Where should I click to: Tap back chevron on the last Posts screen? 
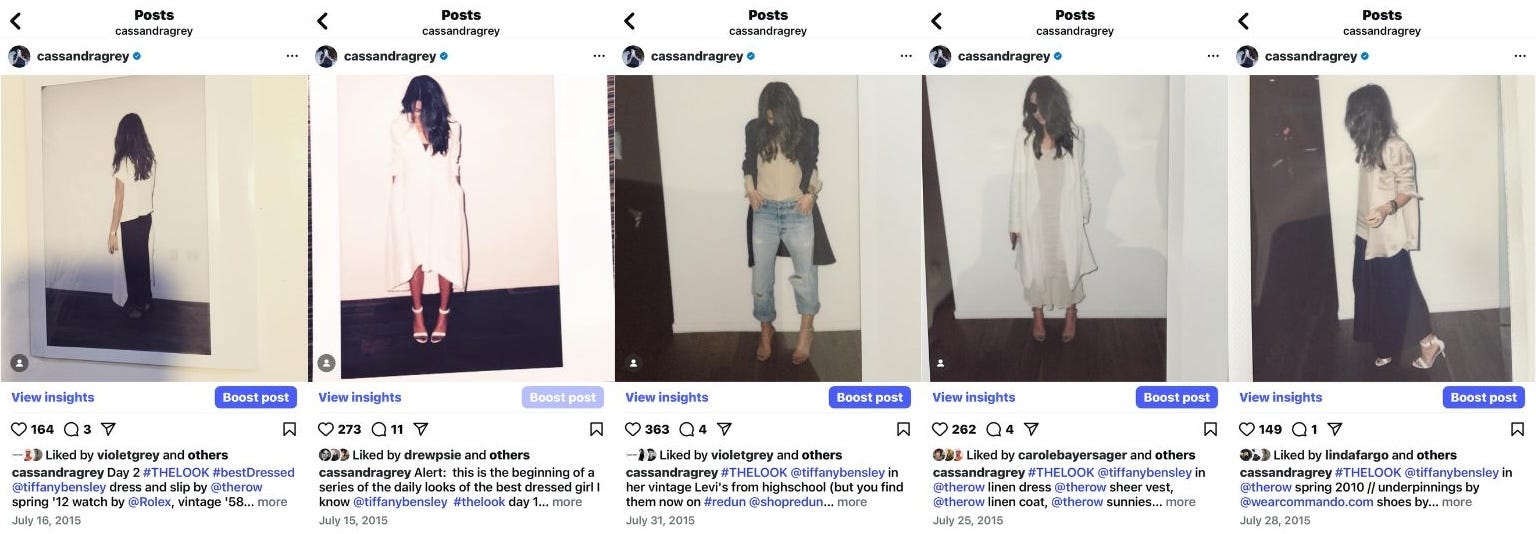(x=1243, y=21)
